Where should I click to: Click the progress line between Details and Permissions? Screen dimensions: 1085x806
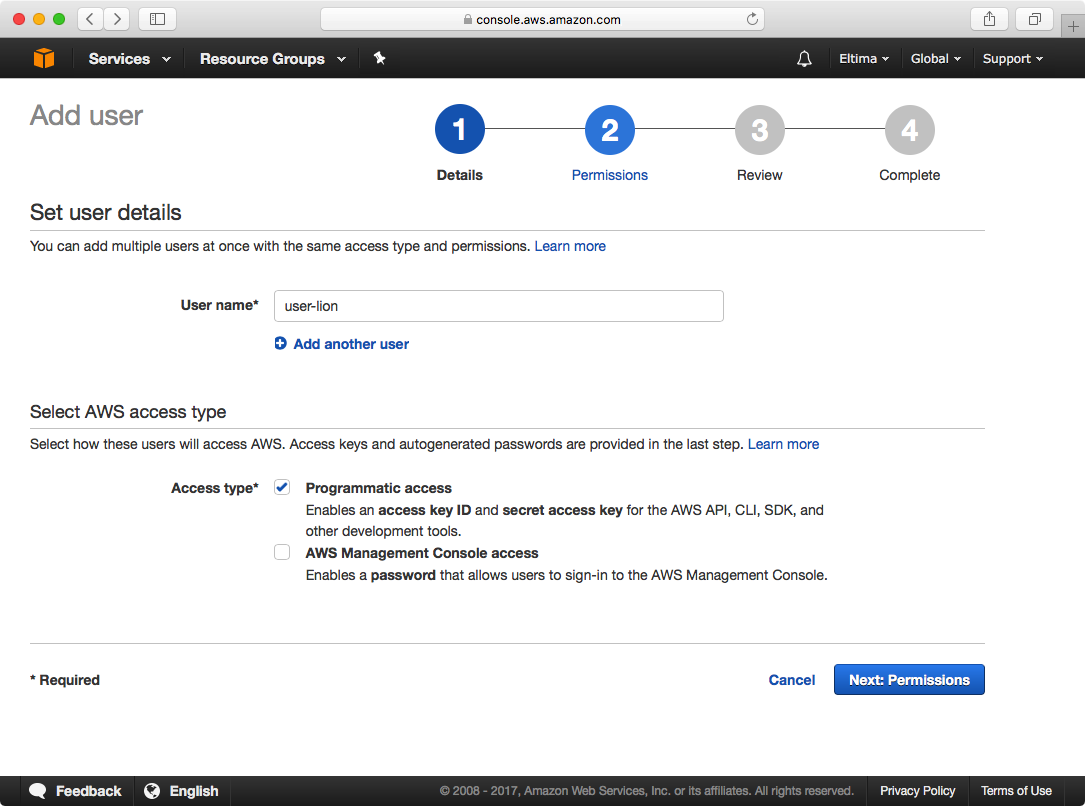[534, 129]
